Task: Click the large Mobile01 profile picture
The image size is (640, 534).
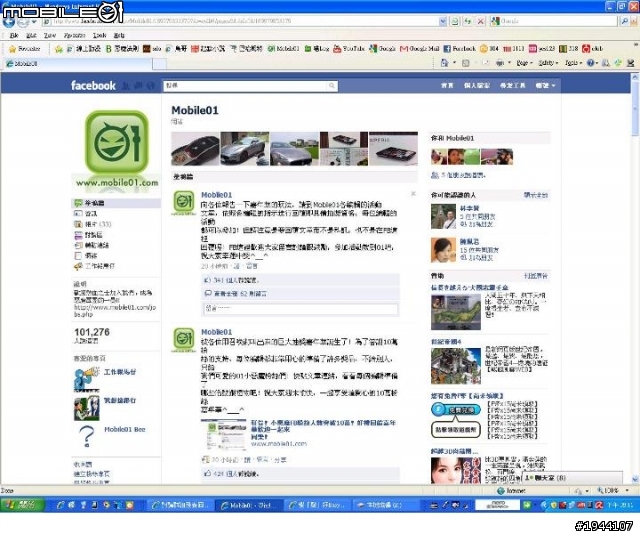Action: pyautogui.click(x=116, y=149)
